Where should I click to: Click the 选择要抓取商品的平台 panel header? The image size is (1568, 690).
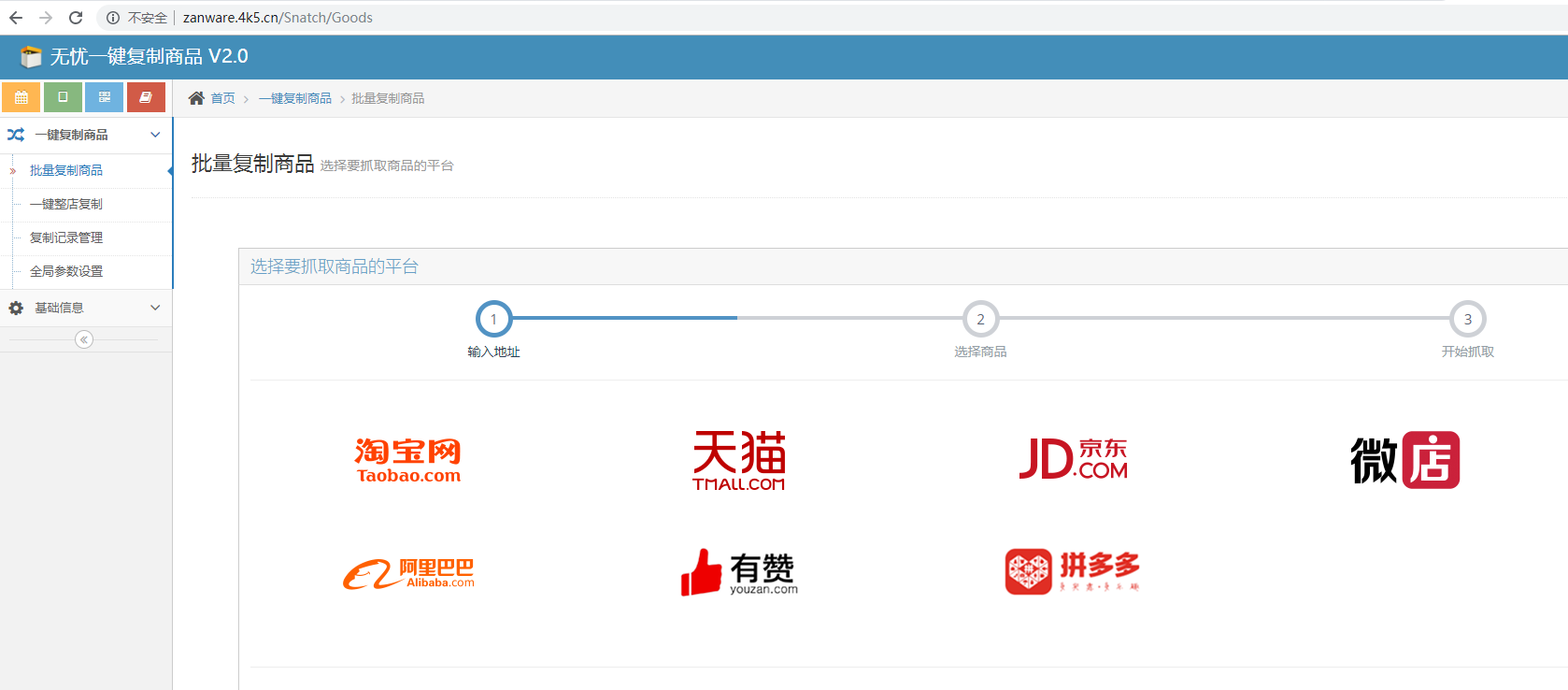[x=335, y=266]
